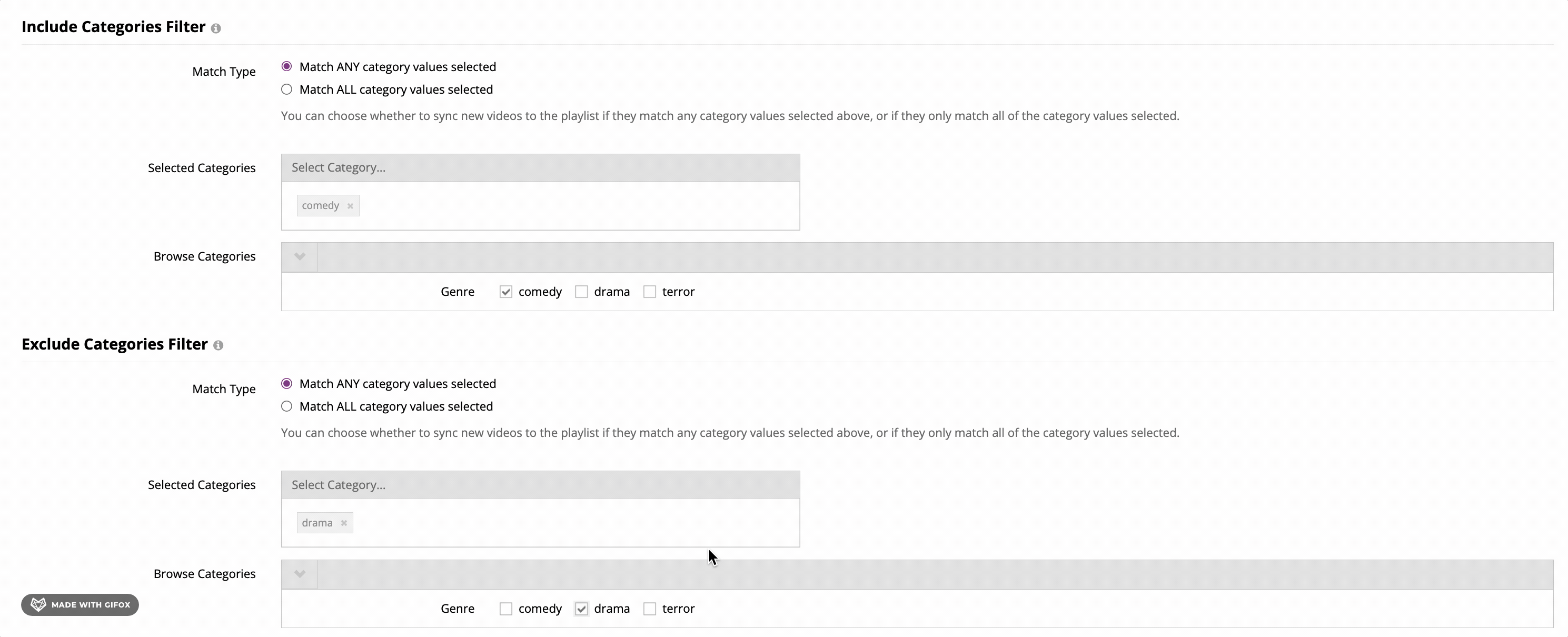Remove comedy tag from selected categories
1568x637 pixels.
click(350, 206)
